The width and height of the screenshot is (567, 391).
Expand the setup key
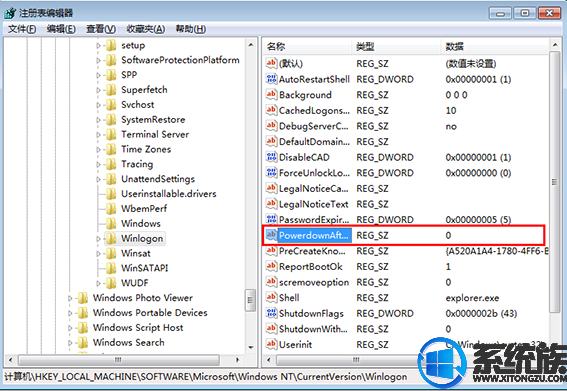[98, 46]
